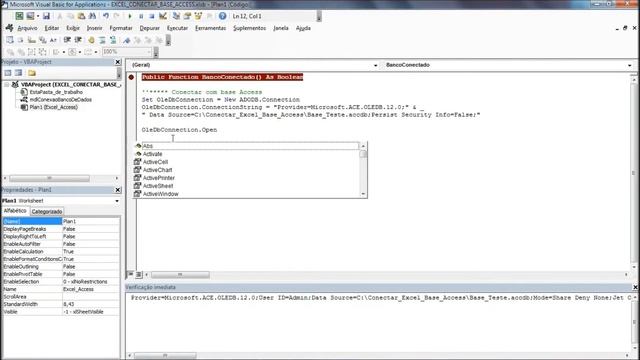Toggle breakpoint with the hand icon

point(91,40)
